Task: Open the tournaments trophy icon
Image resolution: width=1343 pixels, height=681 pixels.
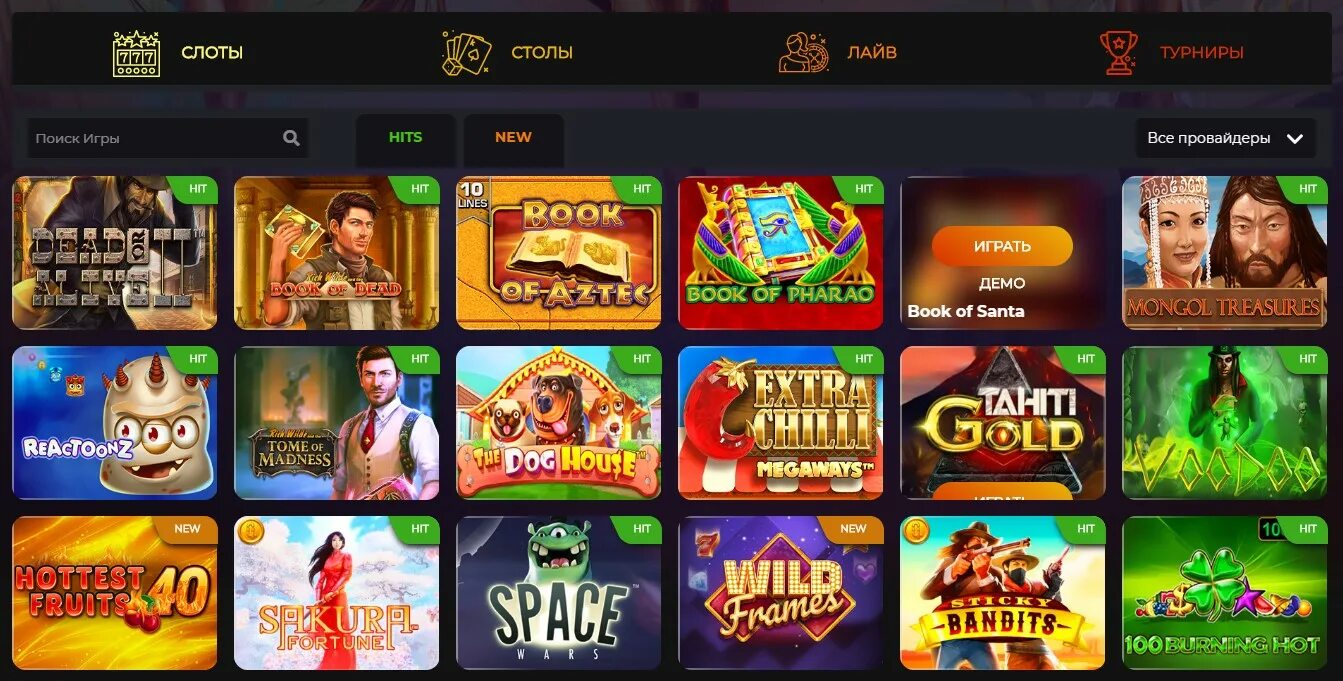Action: (1118, 53)
